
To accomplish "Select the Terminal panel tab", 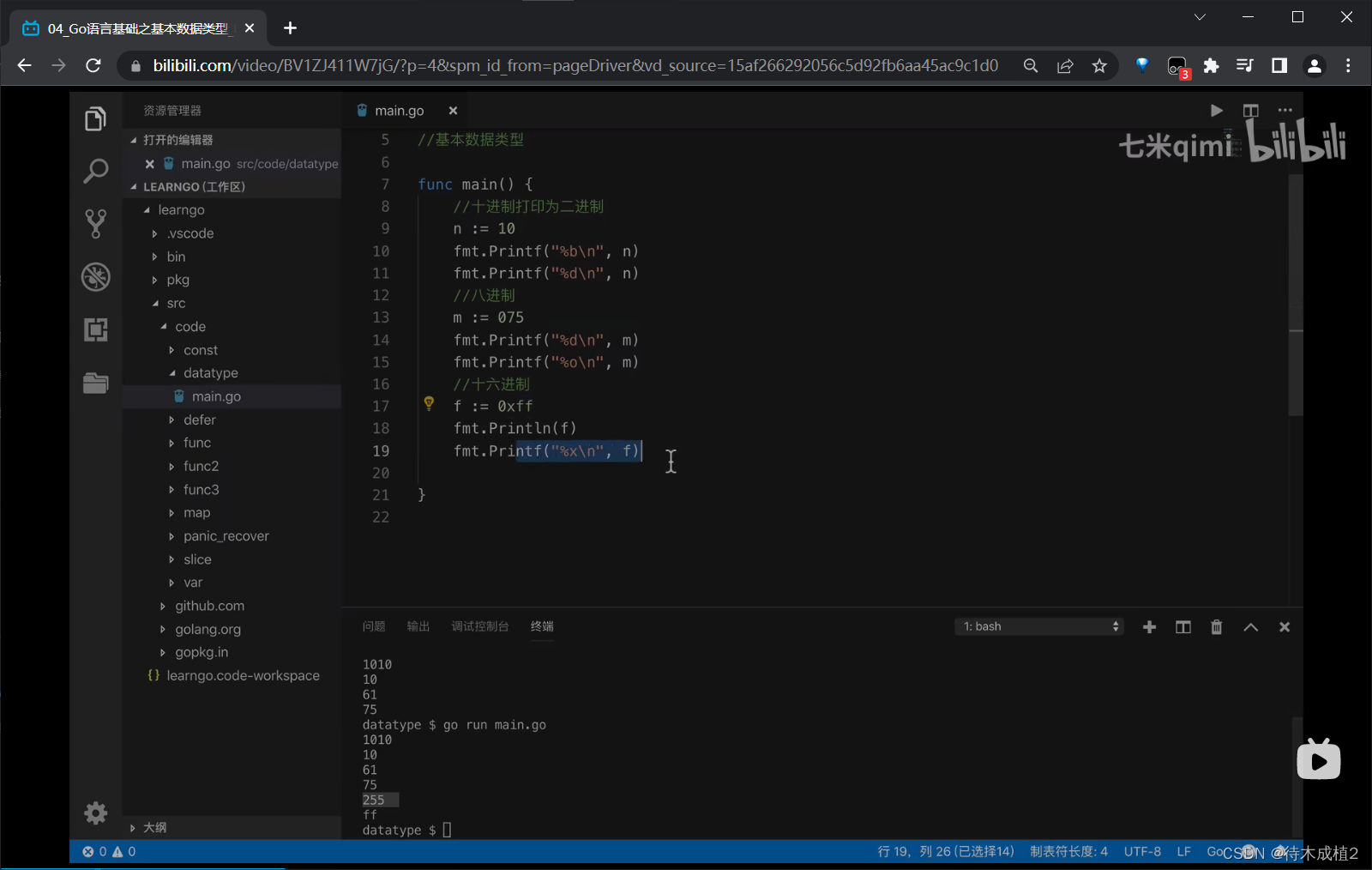I will click(542, 626).
